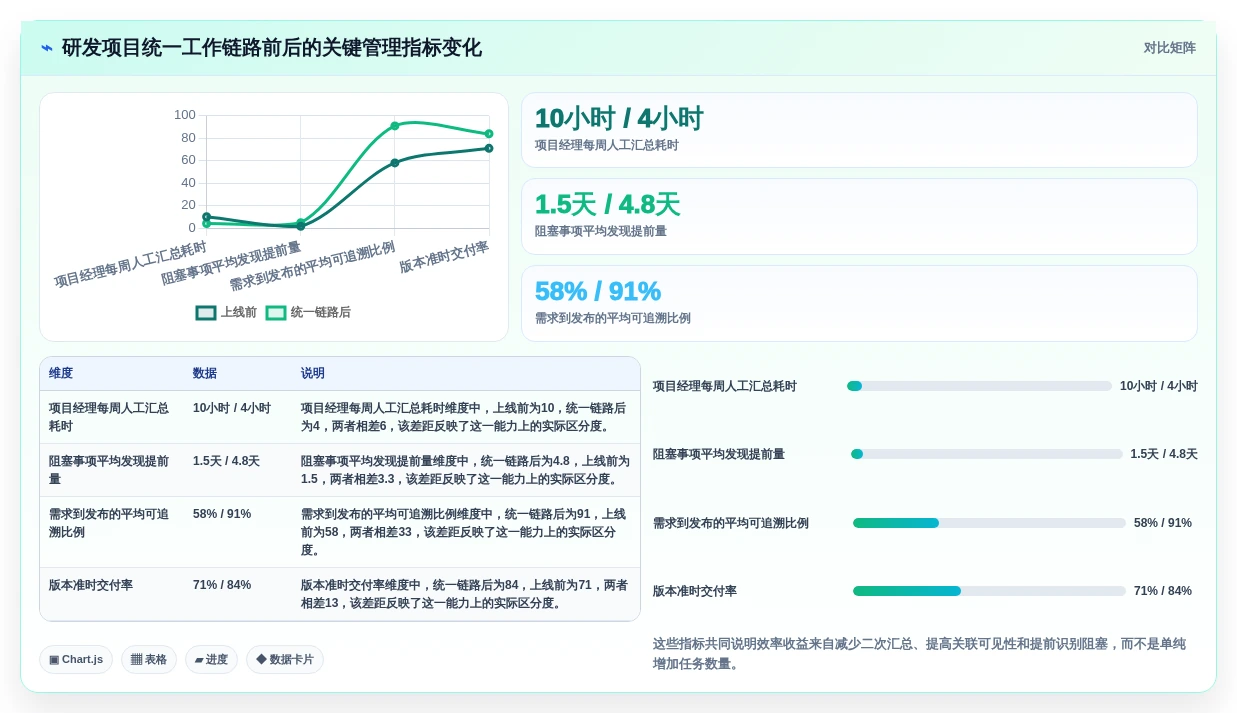This screenshot has height=713, width=1237.
Task: Toggle the 统一链路后 legend series
Action: pyautogui.click(x=308, y=312)
